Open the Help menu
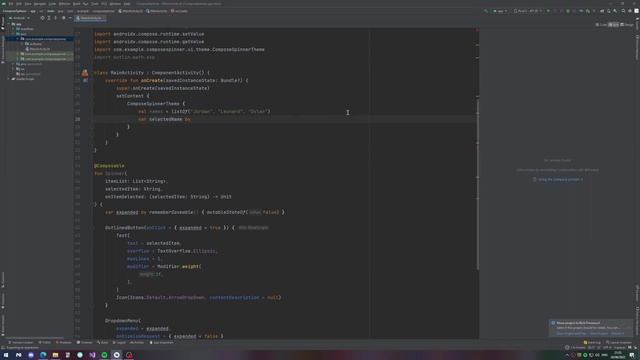Screen dimensions: 640x360 coord(127,4)
